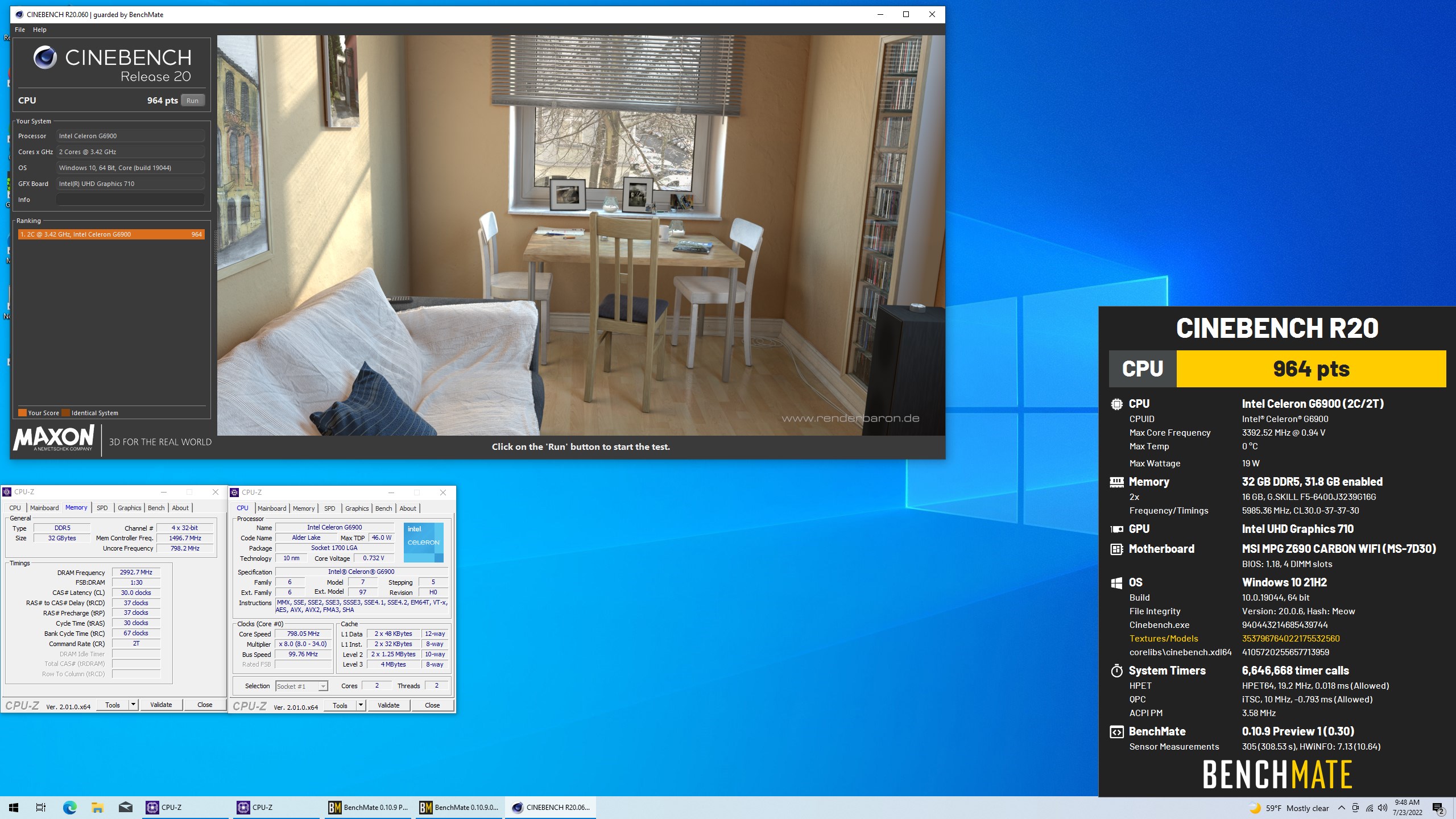1456x819 pixels.
Task: Open the Mainboard tab in the Memory CPU-Z window
Action: [44, 508]
